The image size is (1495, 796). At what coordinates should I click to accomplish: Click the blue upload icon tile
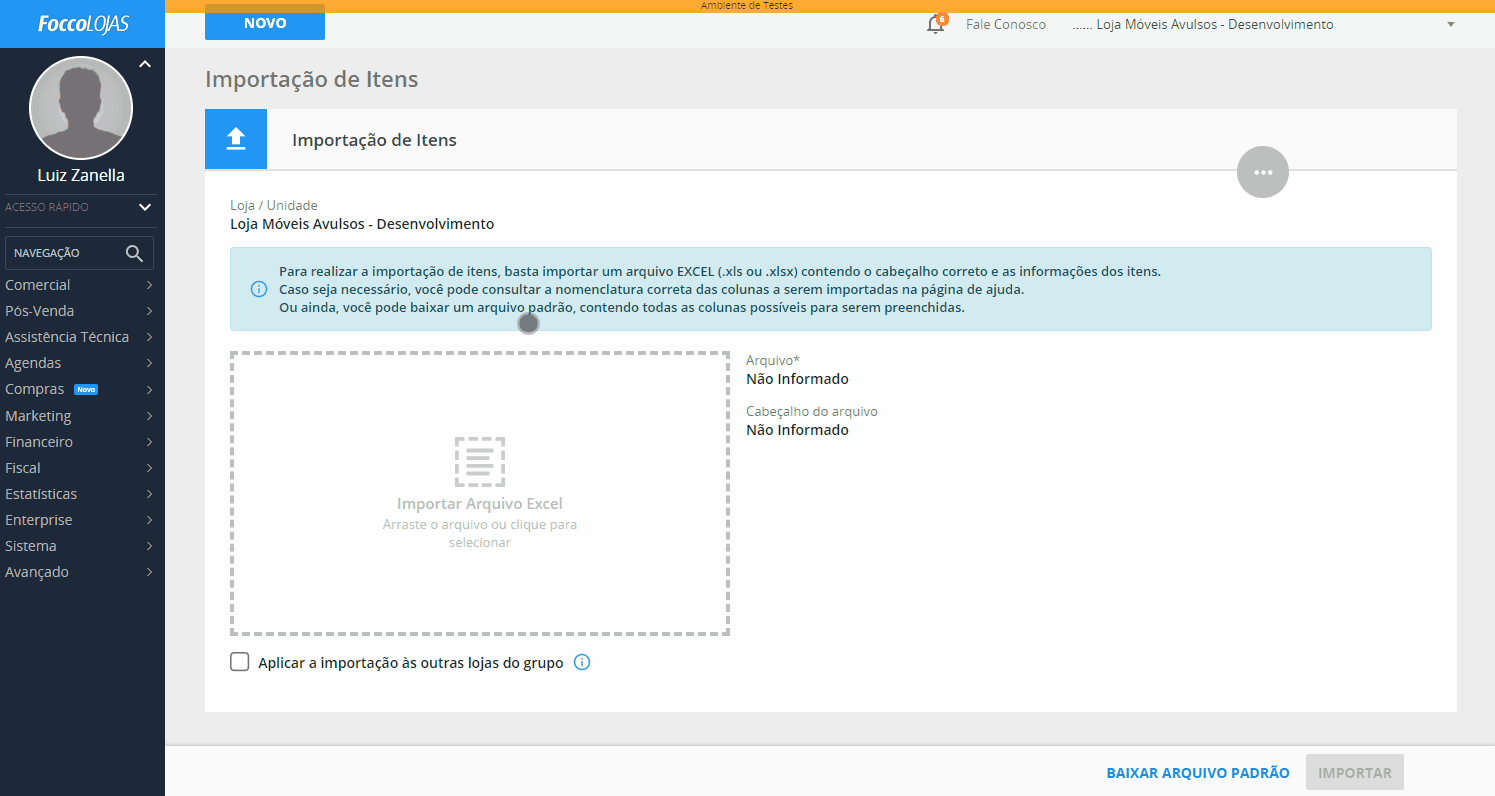[236, 139]
